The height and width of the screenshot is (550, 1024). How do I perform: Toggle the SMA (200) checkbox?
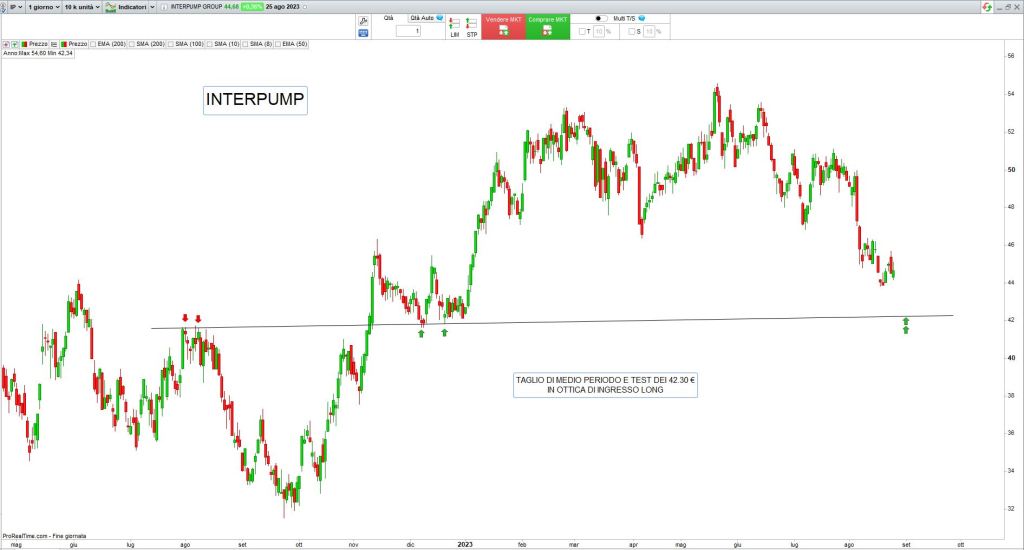click(x=132, y=44)
